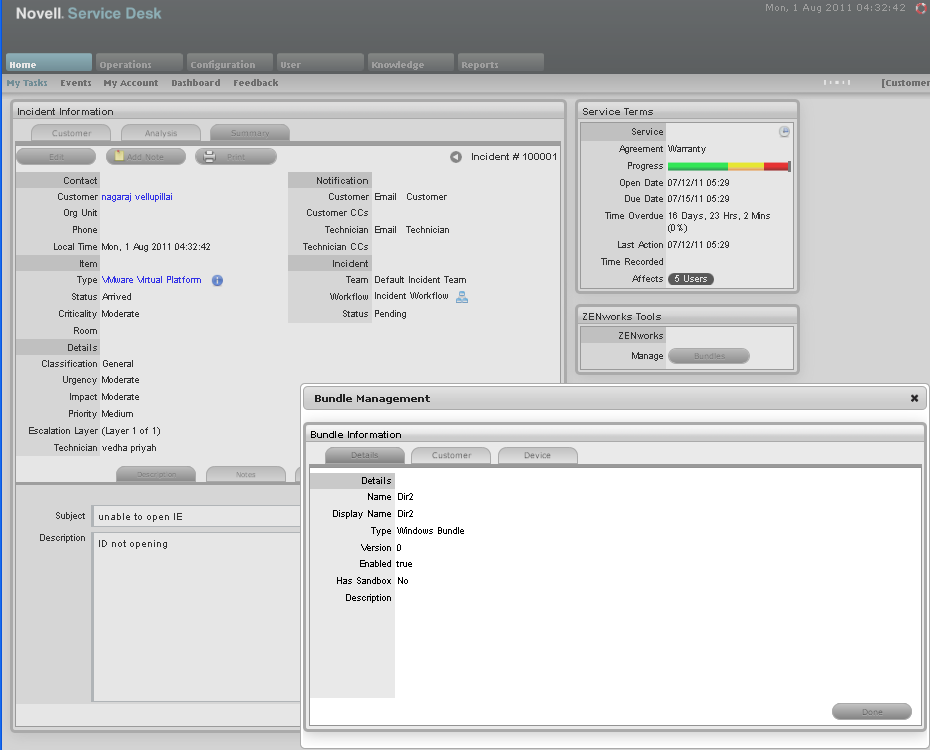Image resolution: width=930 pixels, height=750 pixels.
Task: Click the Add Note button with note icon
Action: pyautogui.click(x=146, y=157)
